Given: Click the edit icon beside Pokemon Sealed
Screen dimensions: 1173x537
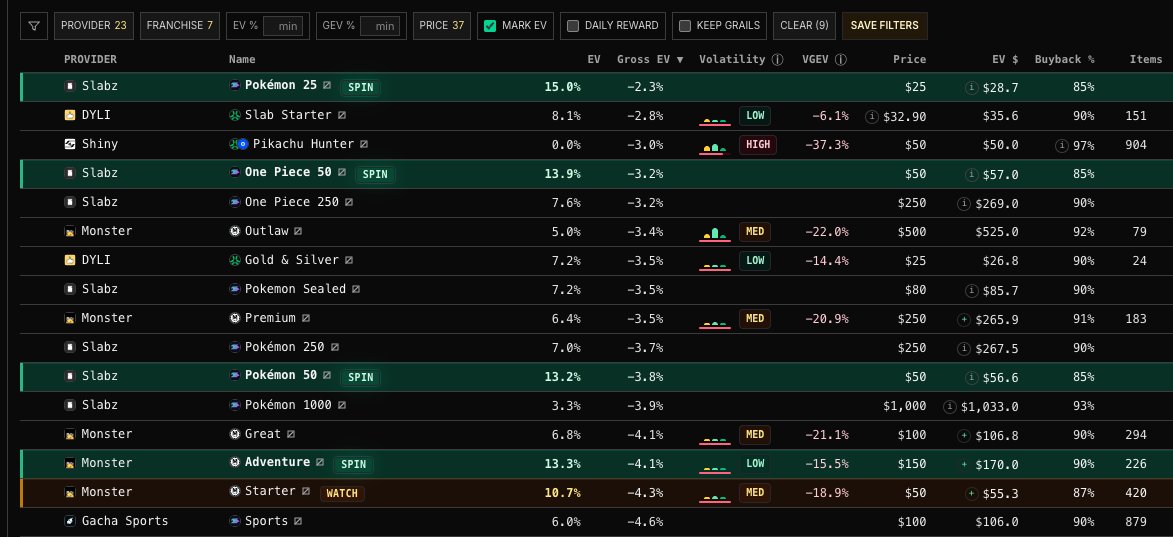Looking at the screenshot, I should [356, 289].
